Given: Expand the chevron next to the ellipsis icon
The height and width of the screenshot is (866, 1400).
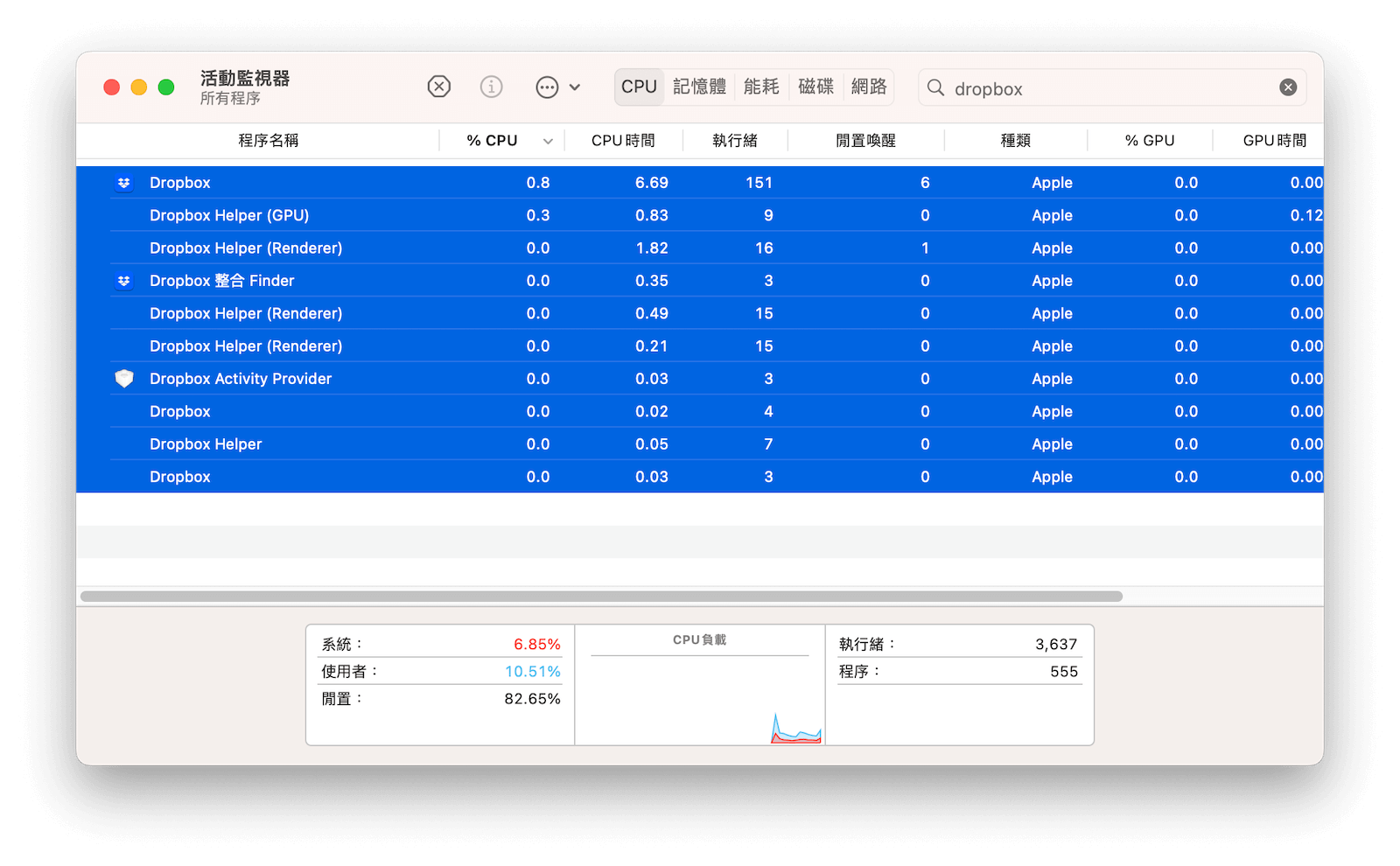Looking at the screenshot, I should click(x=575, y=87).
